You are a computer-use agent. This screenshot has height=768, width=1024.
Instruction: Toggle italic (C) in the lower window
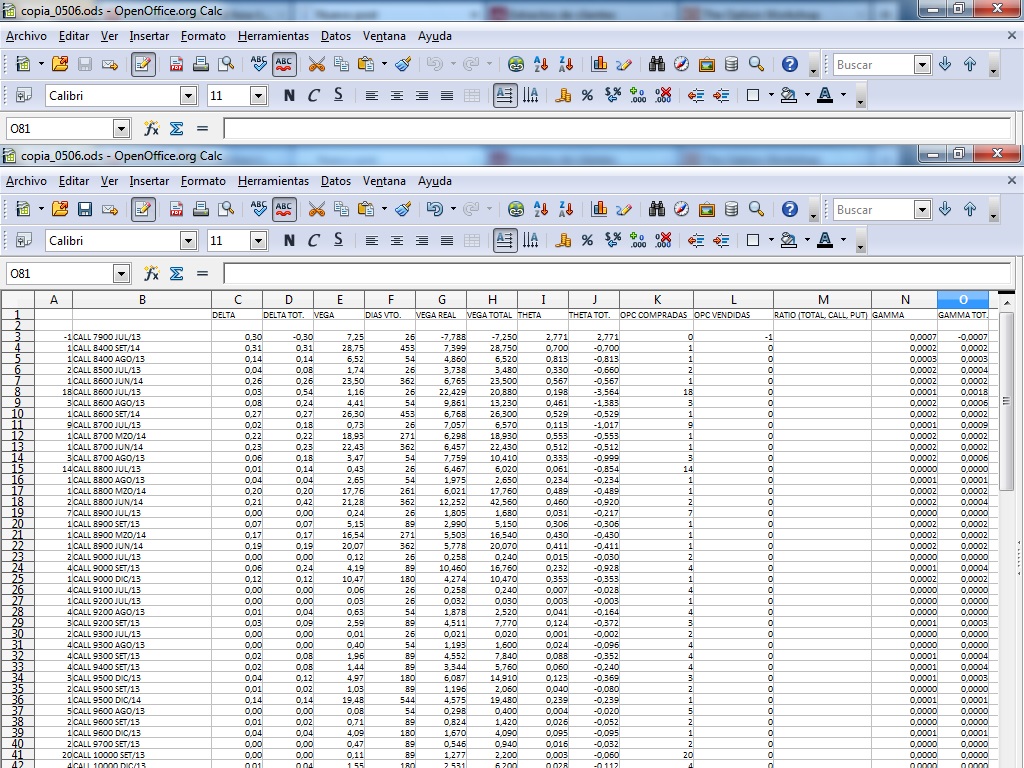pyautogui.click(x=313, y=241)
